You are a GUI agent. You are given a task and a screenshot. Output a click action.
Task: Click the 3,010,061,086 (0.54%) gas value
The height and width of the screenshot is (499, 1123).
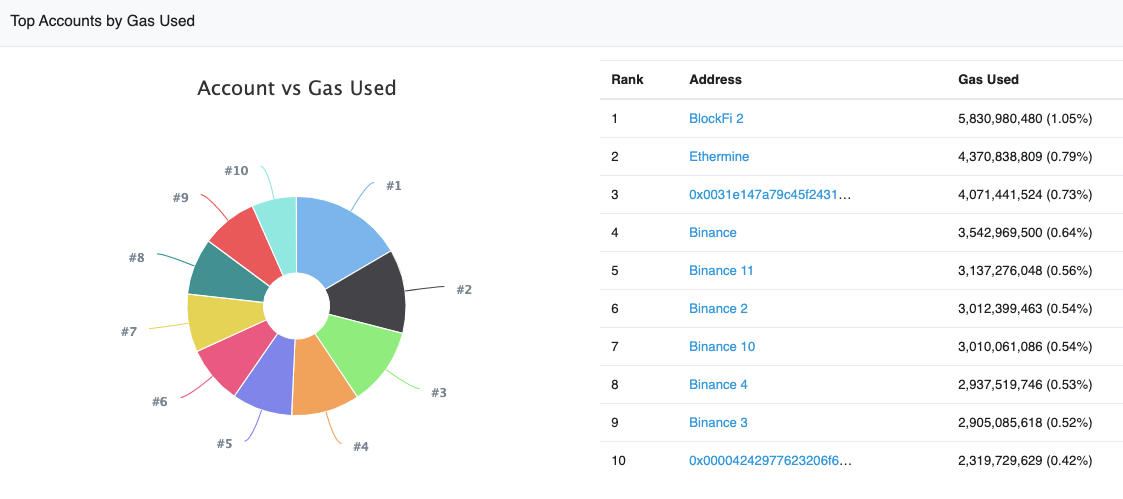click(x=1025, y=347)
